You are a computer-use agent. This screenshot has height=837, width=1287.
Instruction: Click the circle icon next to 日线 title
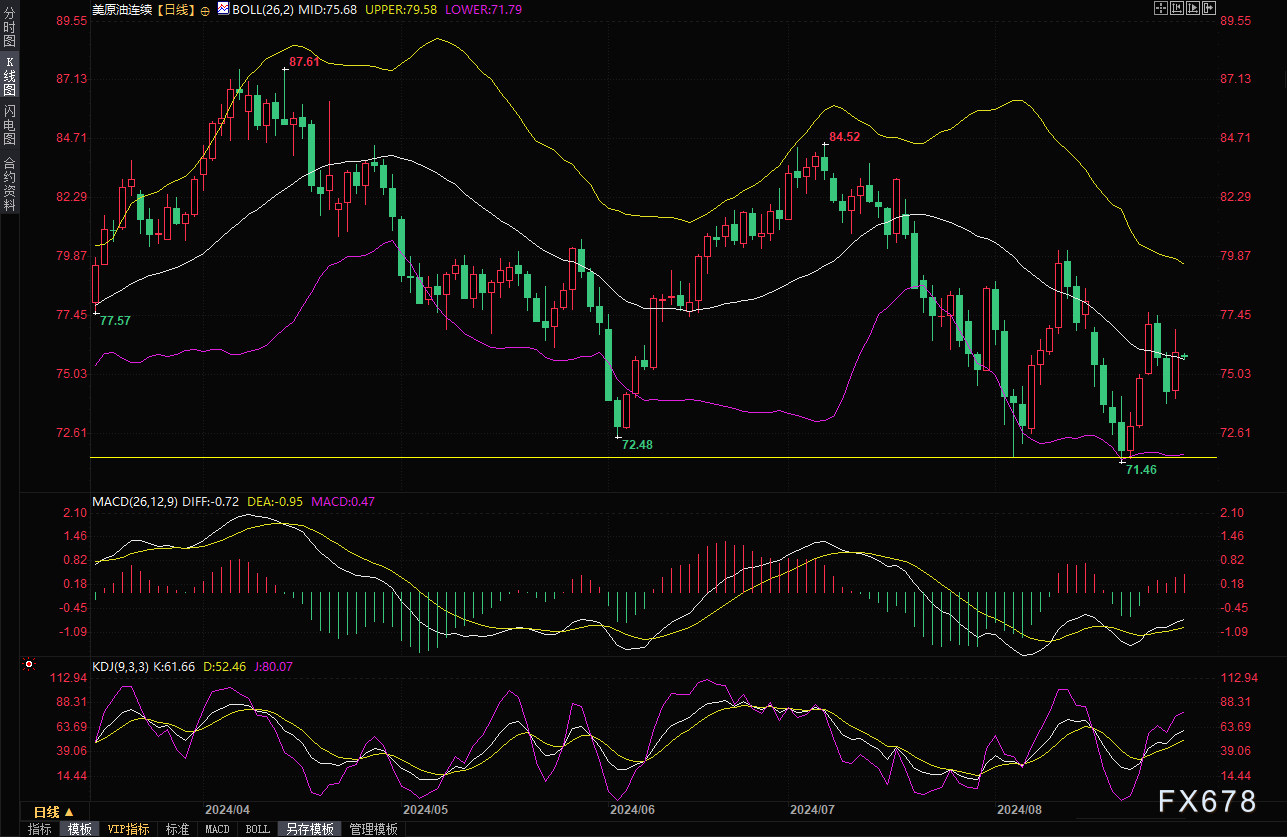point(205,9)
